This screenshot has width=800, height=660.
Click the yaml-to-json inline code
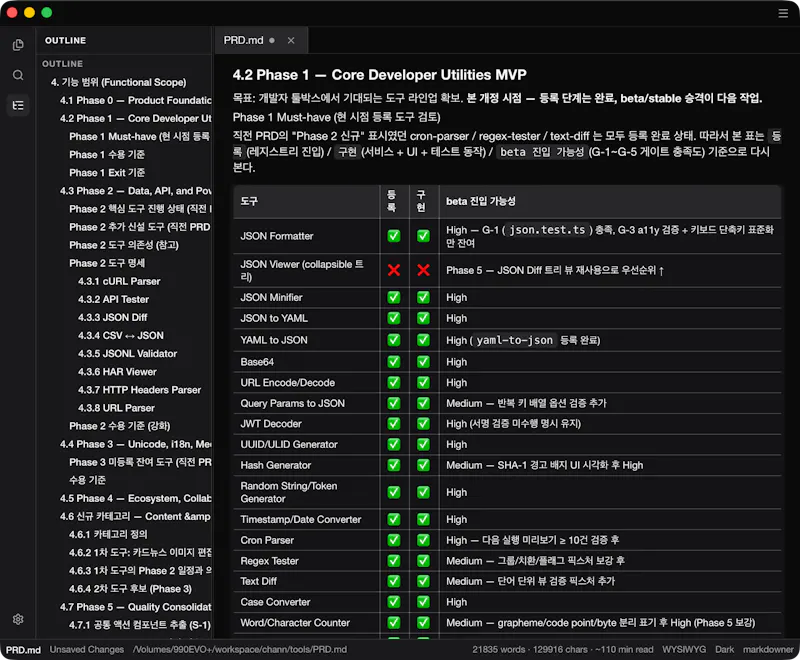(x=514, y=340)
